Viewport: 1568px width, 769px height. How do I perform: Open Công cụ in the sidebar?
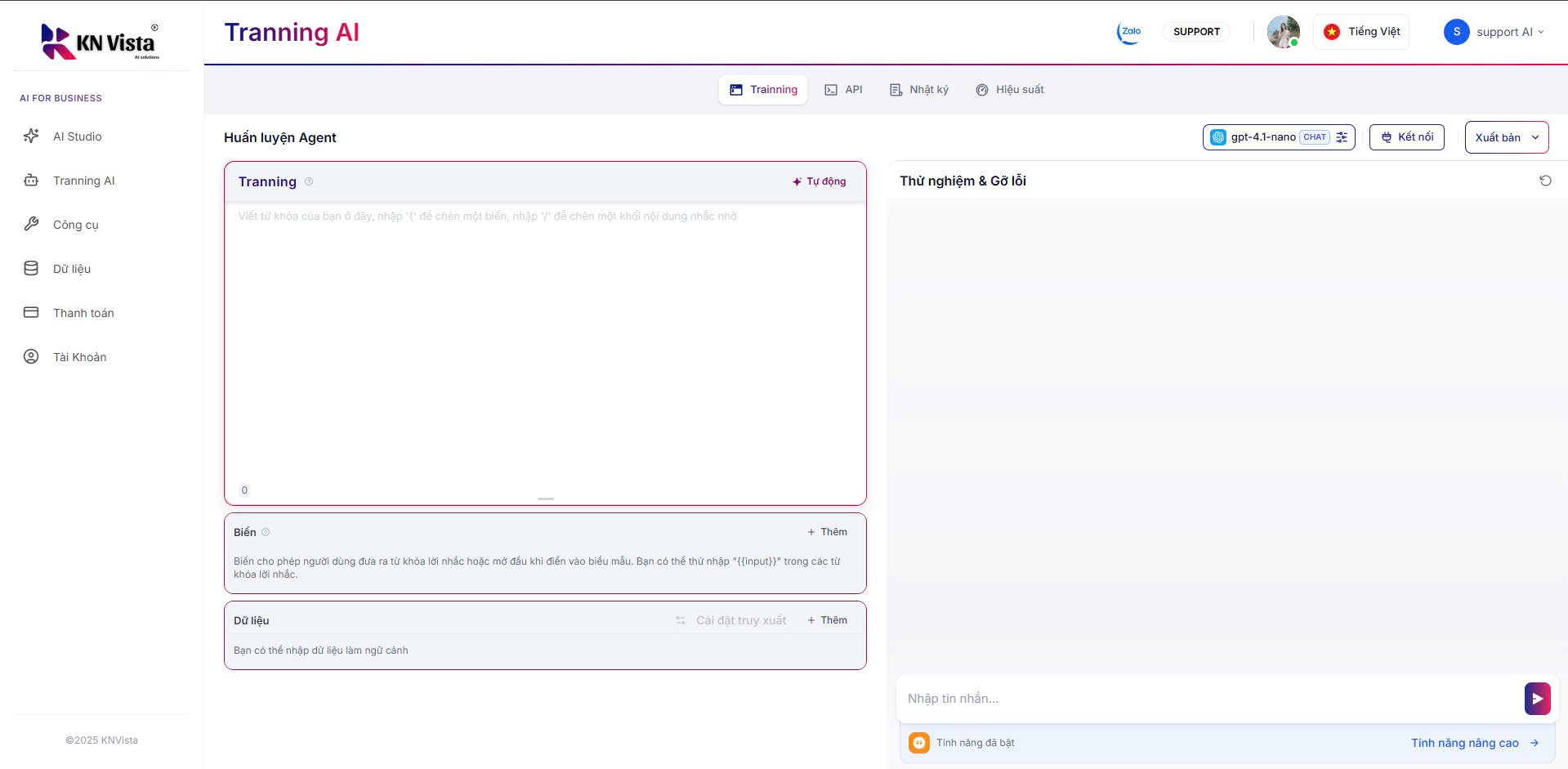[76, 224]
